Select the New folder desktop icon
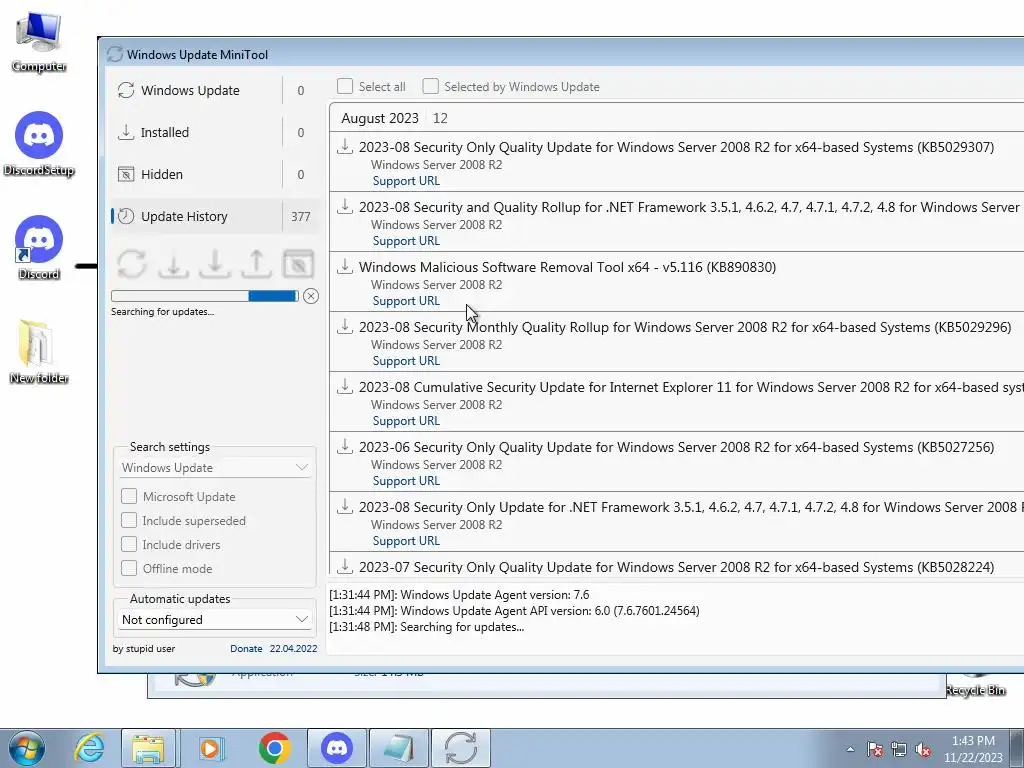1024x768 pixels. point(39,352)
